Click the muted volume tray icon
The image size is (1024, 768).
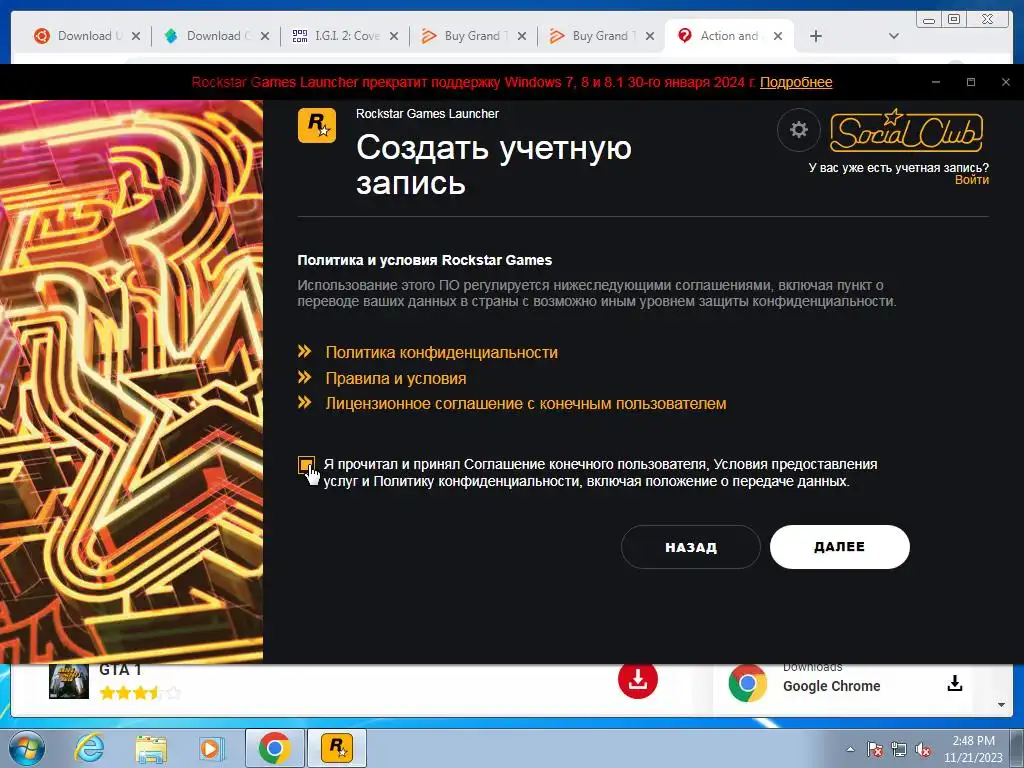point(923,749)
